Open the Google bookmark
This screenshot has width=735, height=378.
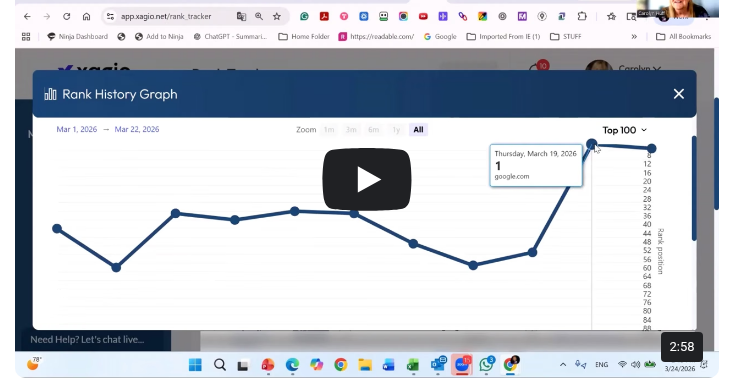tap(440, 37)
